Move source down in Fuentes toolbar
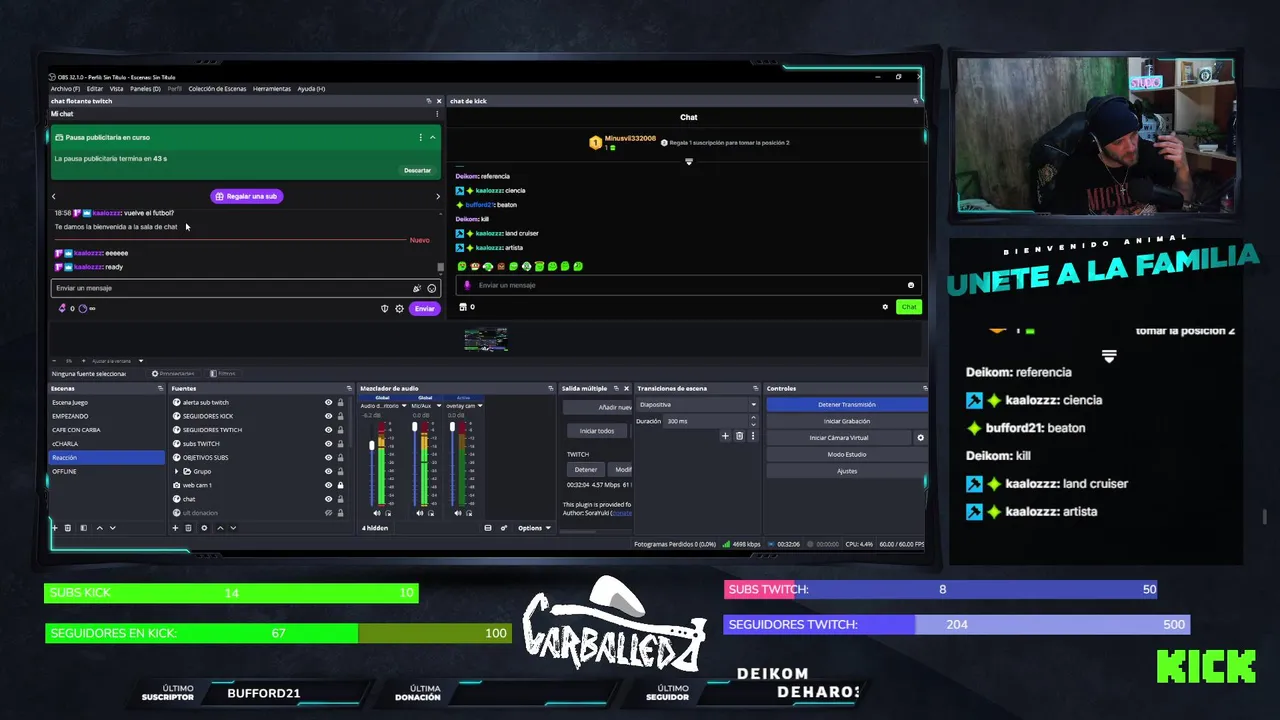 tap(233, 528)
